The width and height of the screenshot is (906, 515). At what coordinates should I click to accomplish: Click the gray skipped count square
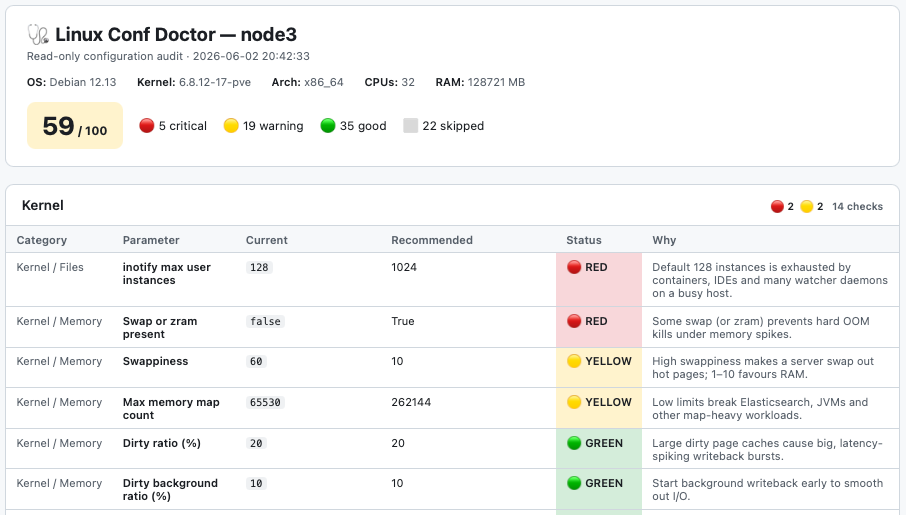click(410, 125)
